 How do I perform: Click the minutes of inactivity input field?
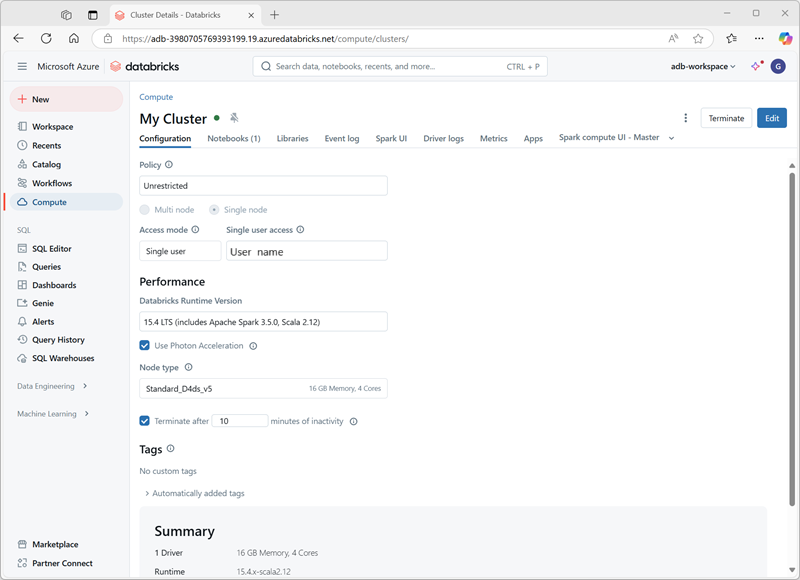pos(240,420)
